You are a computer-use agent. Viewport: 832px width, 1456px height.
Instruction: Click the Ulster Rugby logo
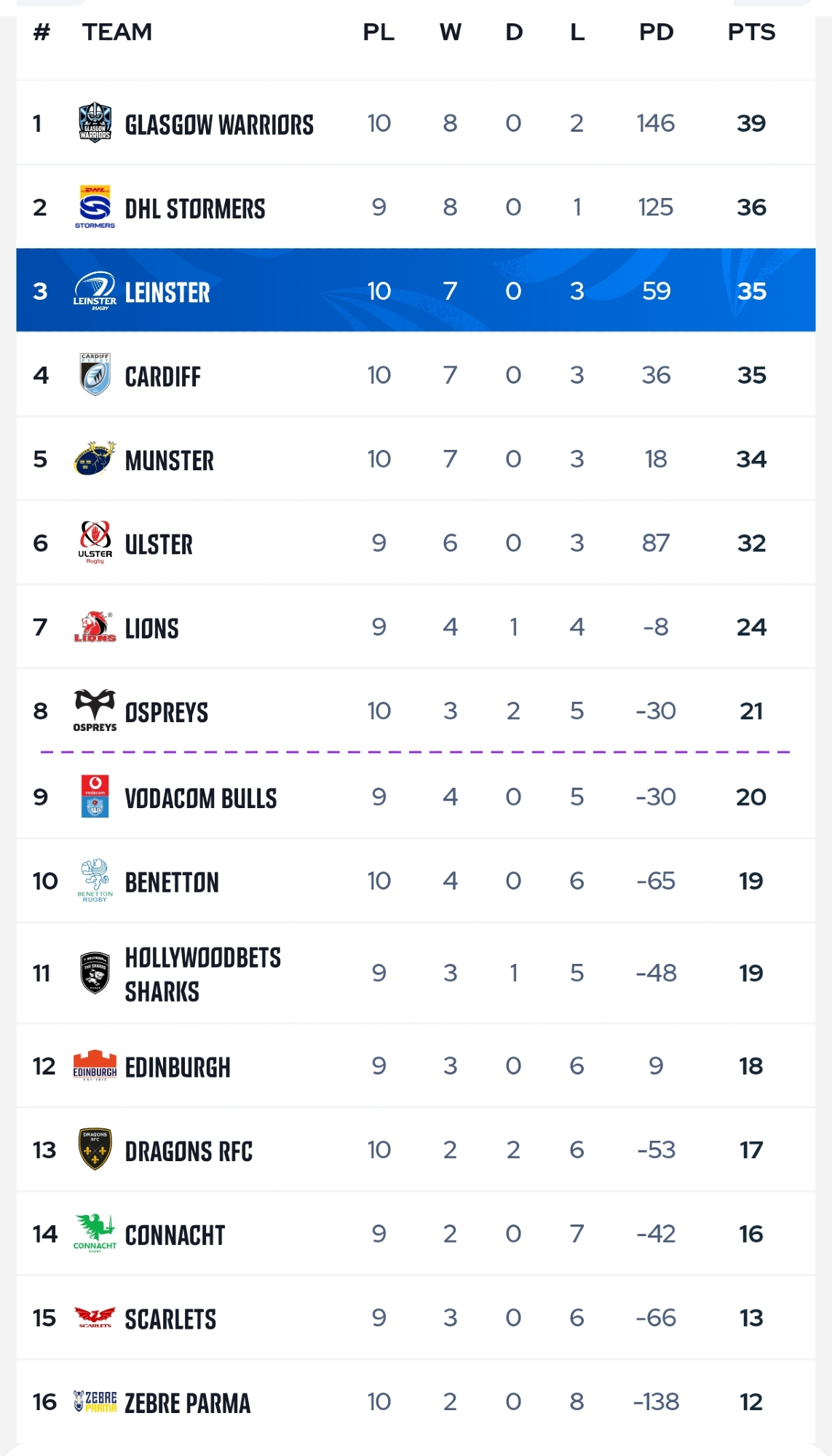coord(95,542)
